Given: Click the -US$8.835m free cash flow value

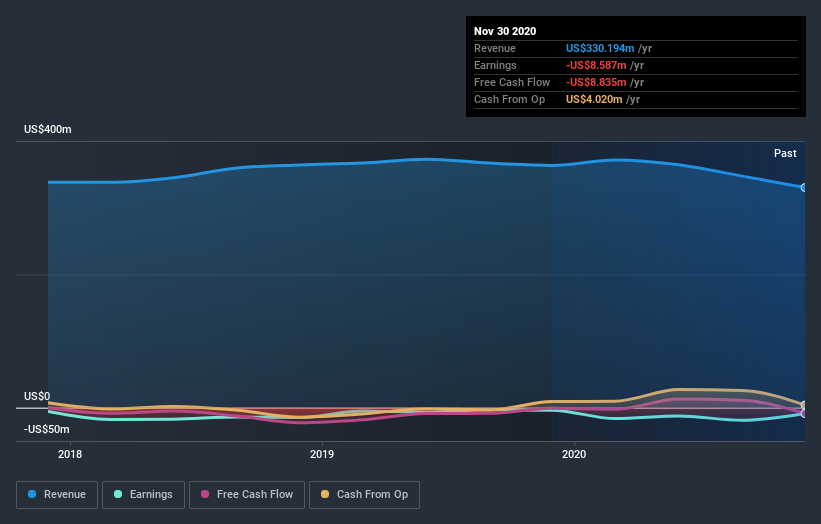Looking at the screenshot, I should 596,82.
